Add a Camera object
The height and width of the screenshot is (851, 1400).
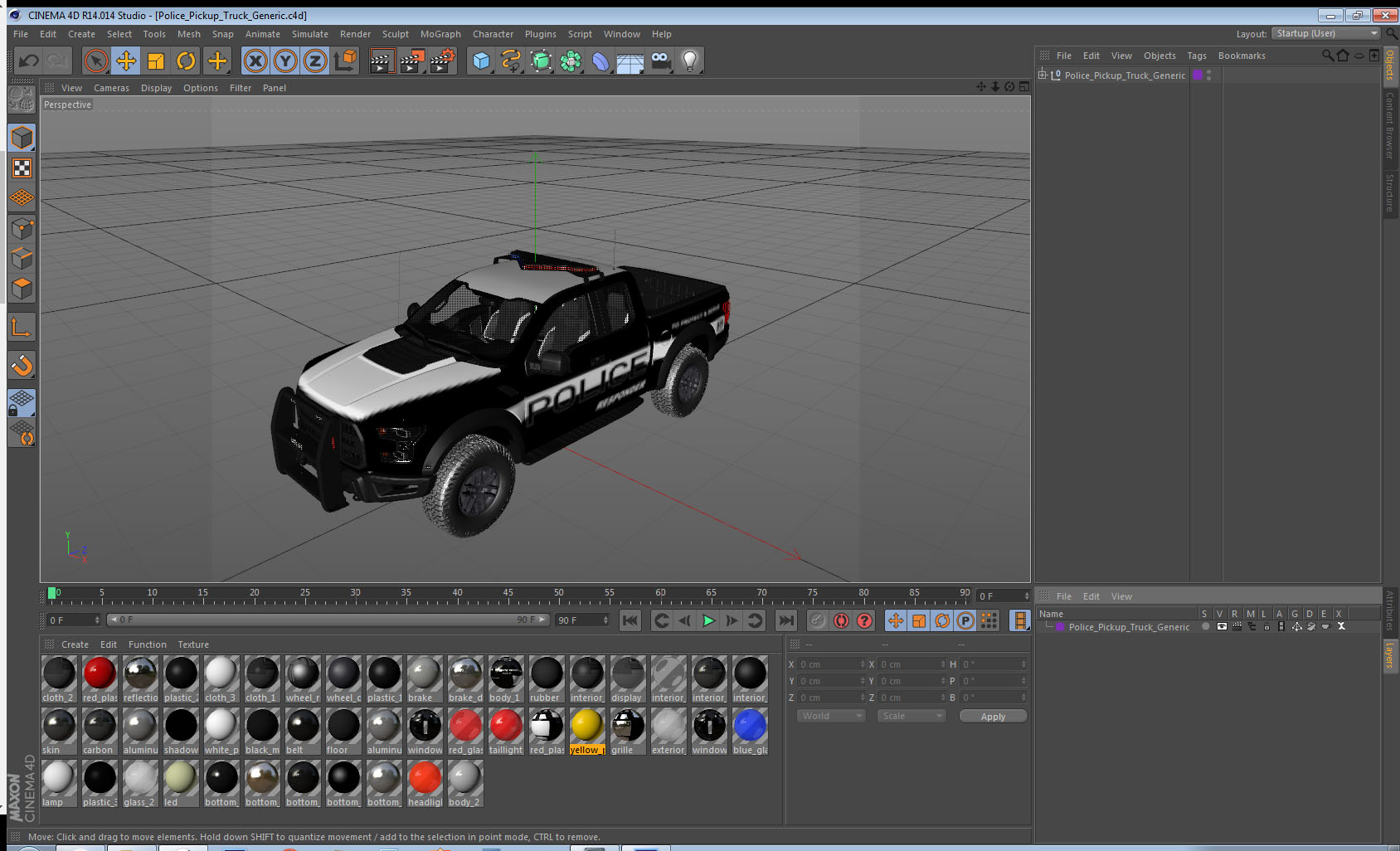[x=660, y=61]
